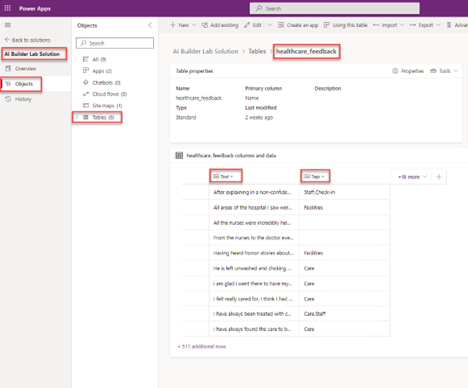Click the top Search bar
Screen dimensions: 468x388
334,8
